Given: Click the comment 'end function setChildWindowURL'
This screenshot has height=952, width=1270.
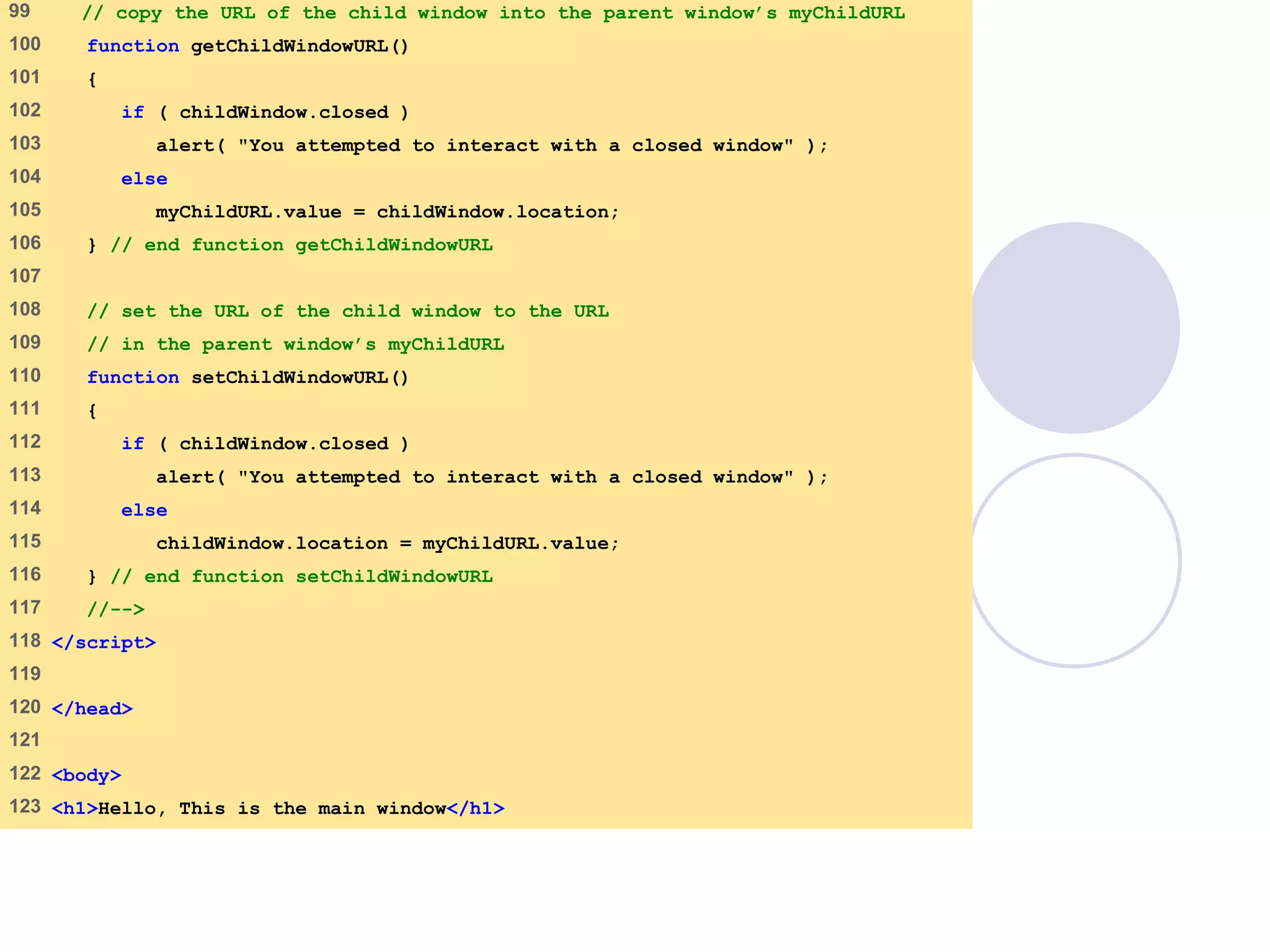Looking at the screenshot, I should point(301,577).
